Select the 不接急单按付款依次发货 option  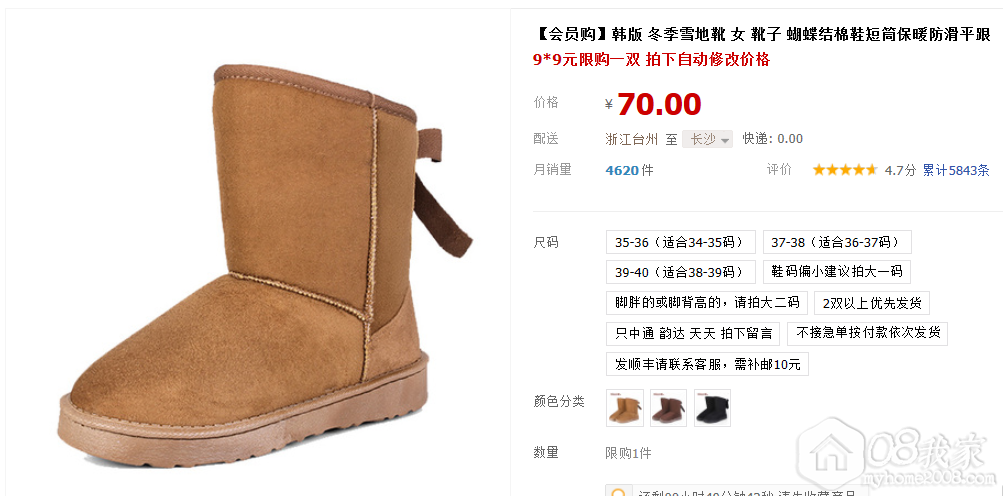pos(867,333)
